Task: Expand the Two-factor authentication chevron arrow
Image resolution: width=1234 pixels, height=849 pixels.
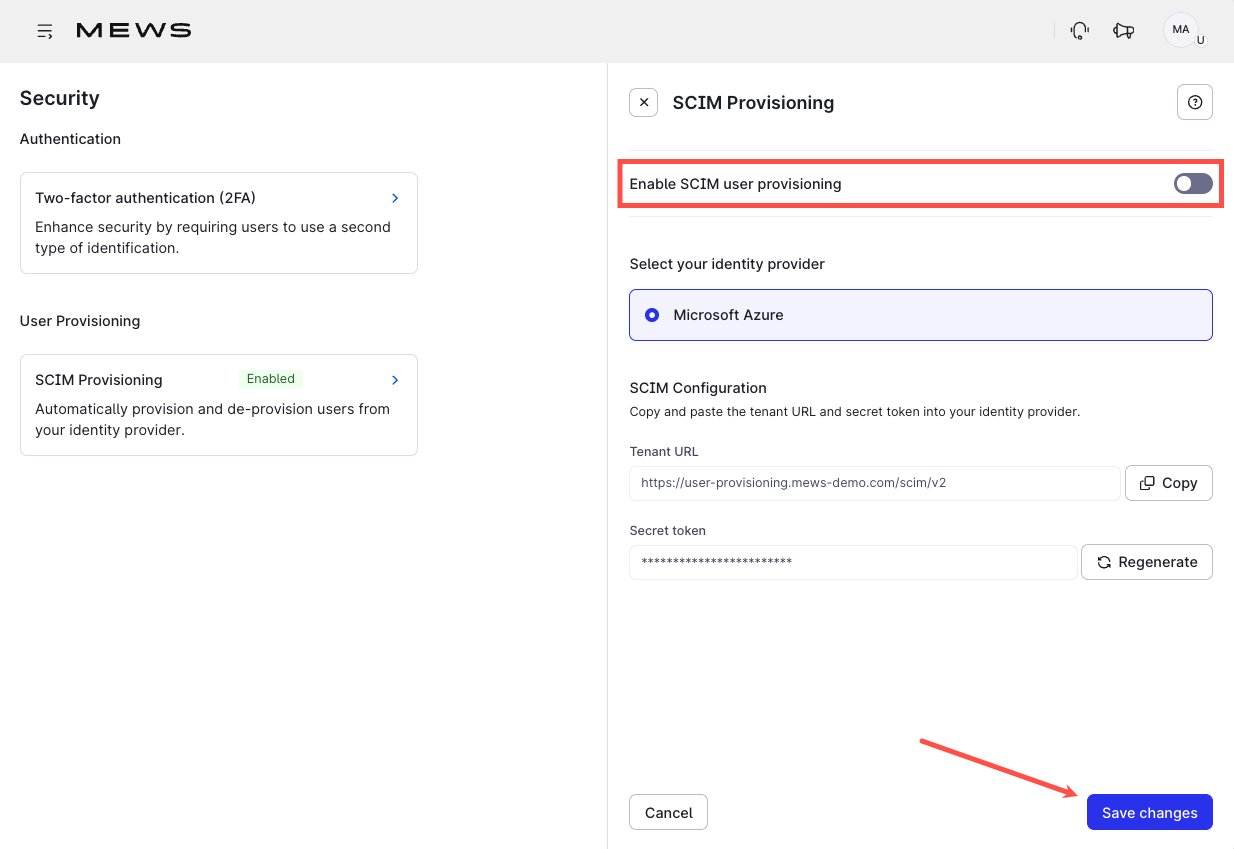Action: click(395, 198)
